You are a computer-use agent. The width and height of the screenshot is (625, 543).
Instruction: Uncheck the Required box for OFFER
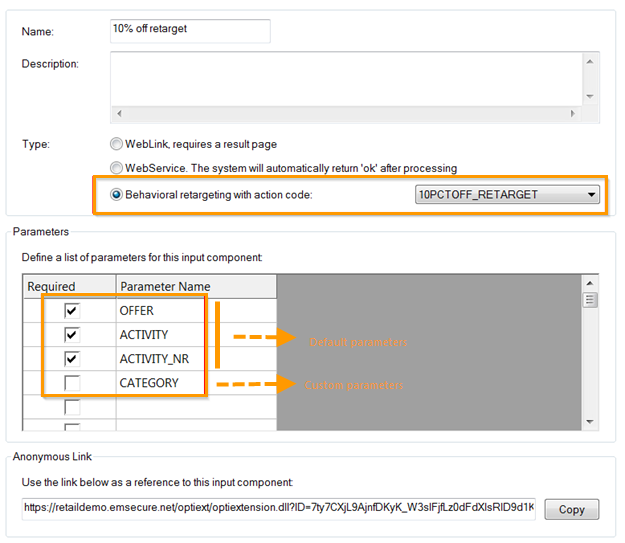point(71,311)
